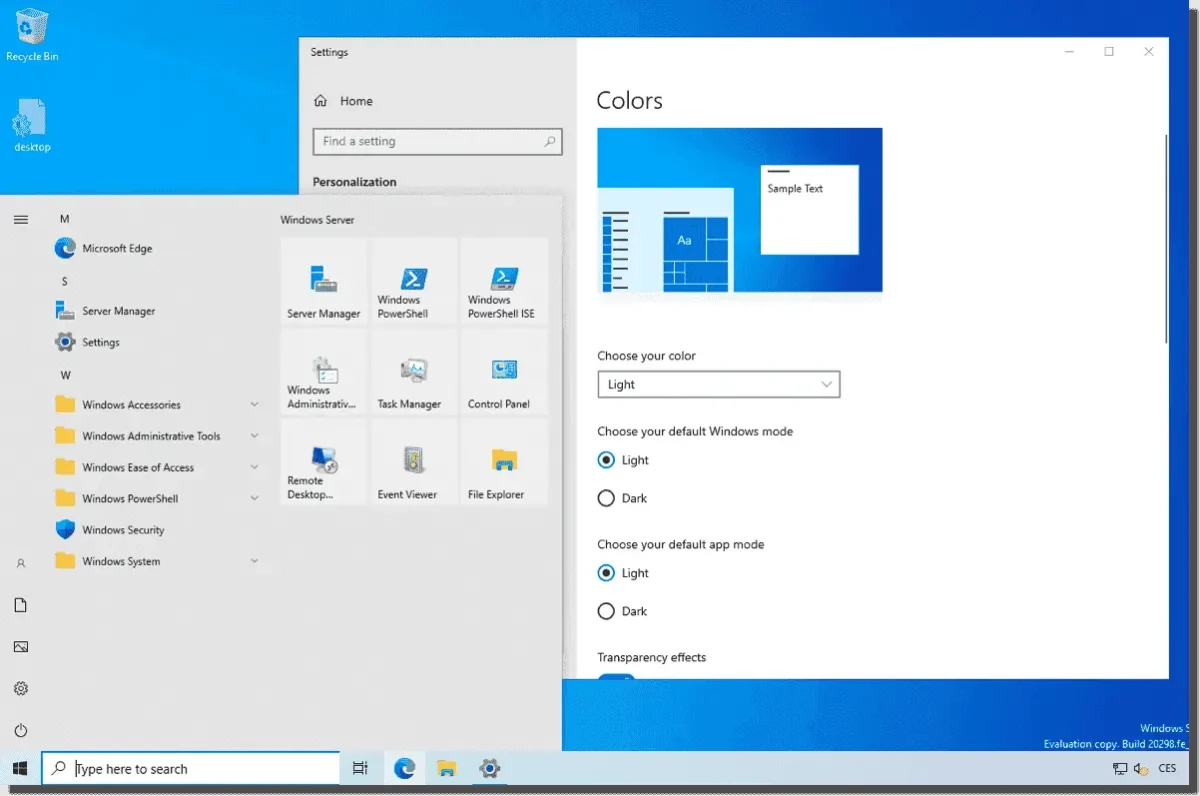Start Task Manager from the tile group
The height and width of the screenshot is (796, 1200).
click(413, 373)
